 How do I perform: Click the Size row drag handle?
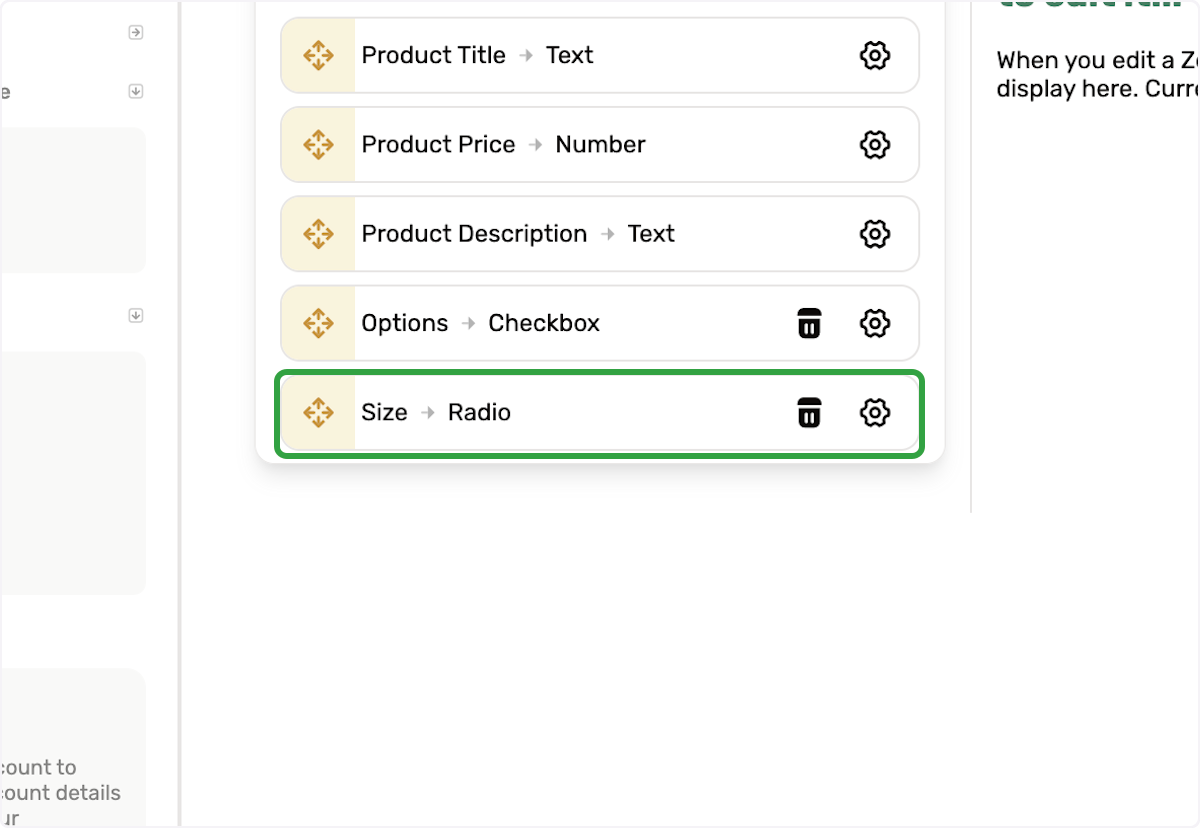click(318, 412)
